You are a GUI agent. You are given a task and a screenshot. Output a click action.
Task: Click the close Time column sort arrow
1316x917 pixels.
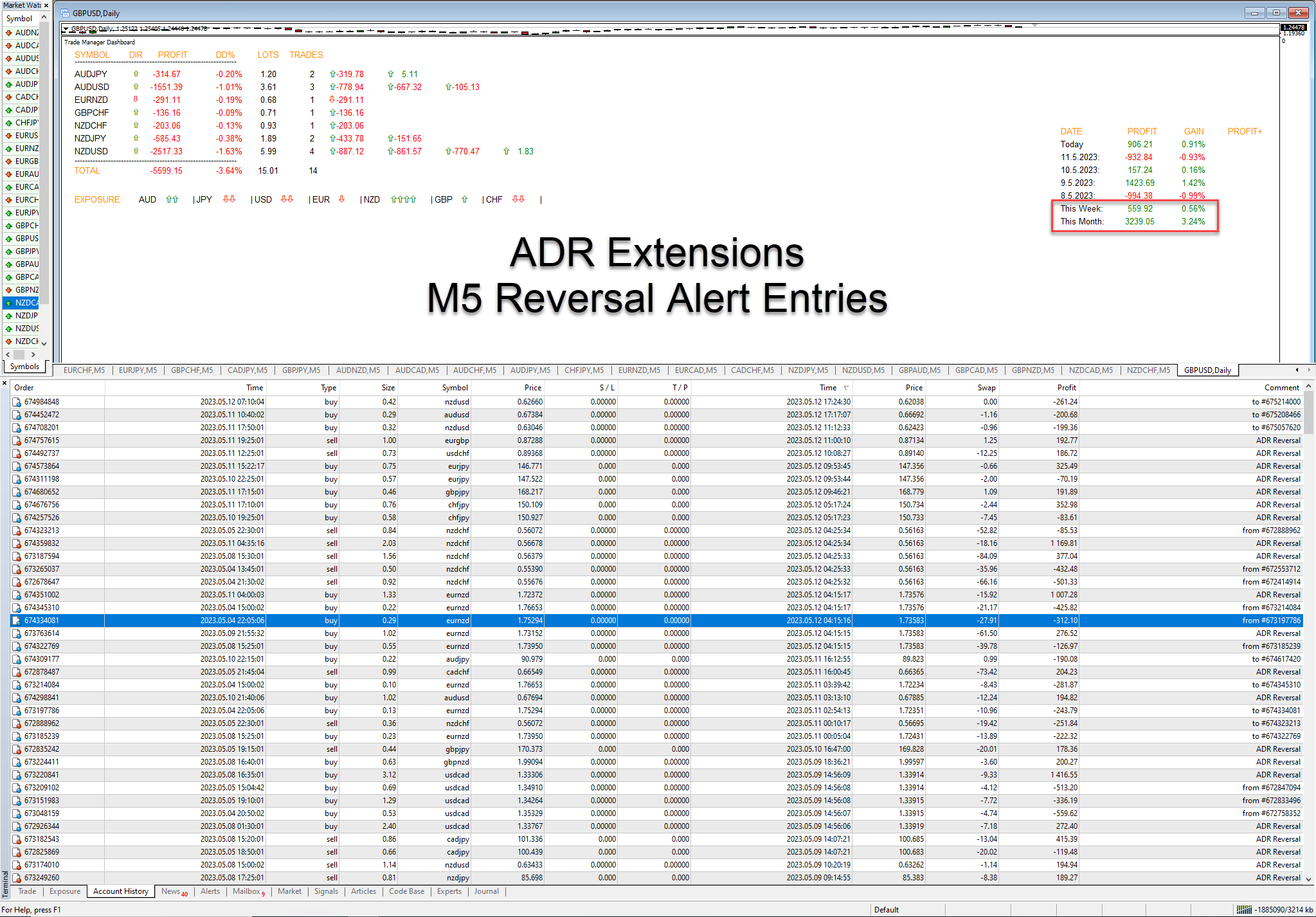point(846,388)
